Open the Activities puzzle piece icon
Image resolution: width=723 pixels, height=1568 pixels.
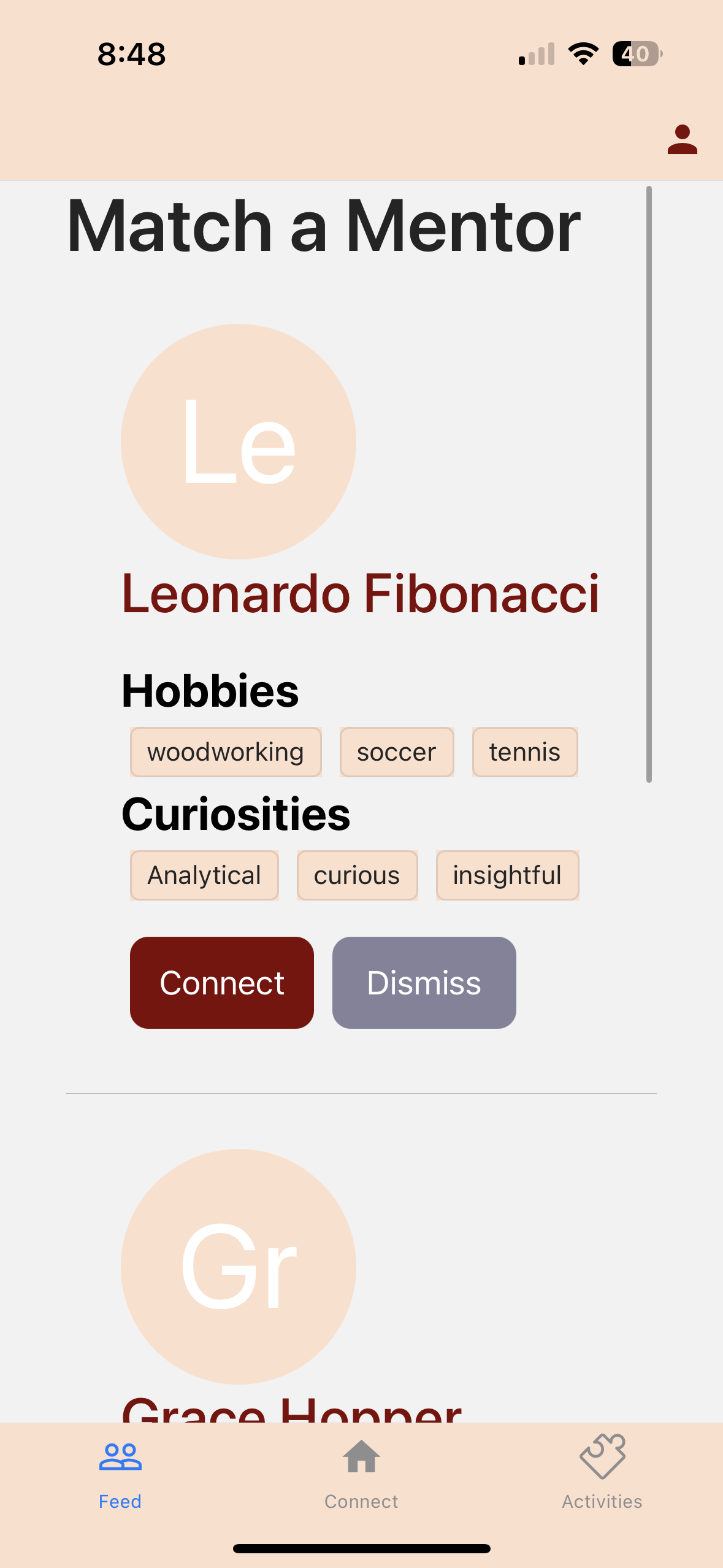click(602, 1456)
